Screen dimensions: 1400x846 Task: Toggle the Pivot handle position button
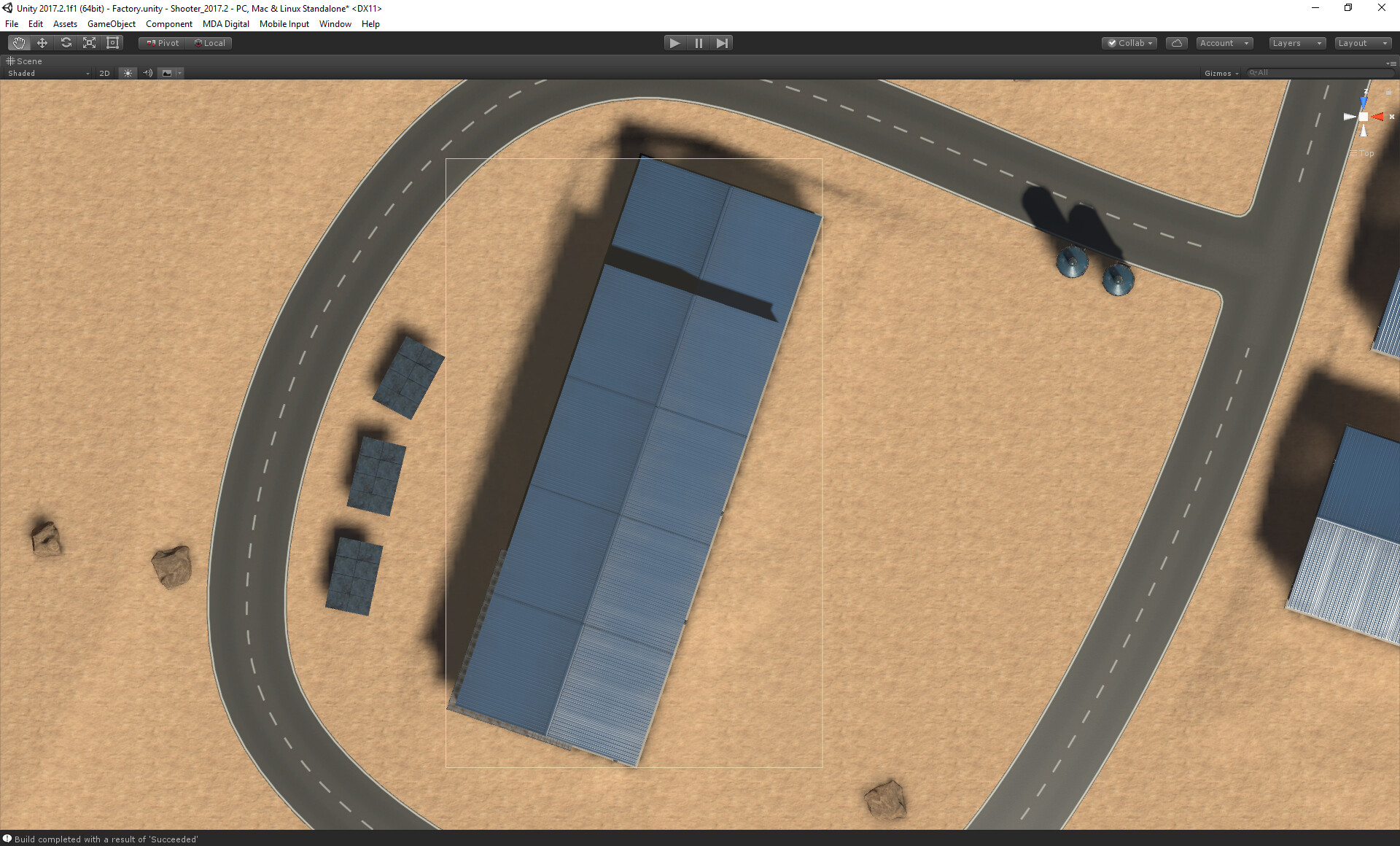[x=163, y=43]
